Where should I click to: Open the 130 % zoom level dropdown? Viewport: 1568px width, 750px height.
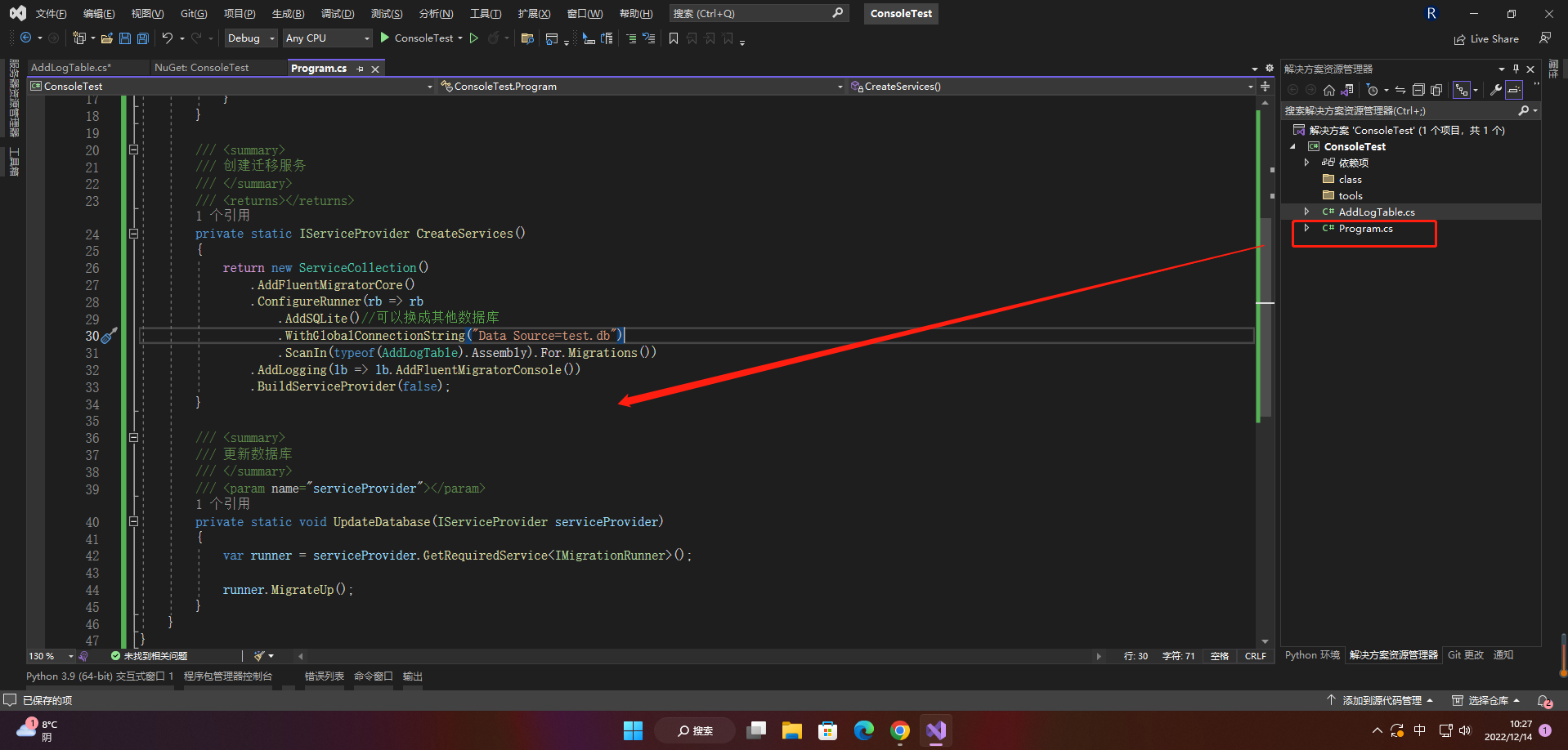[x=71, y=656]
